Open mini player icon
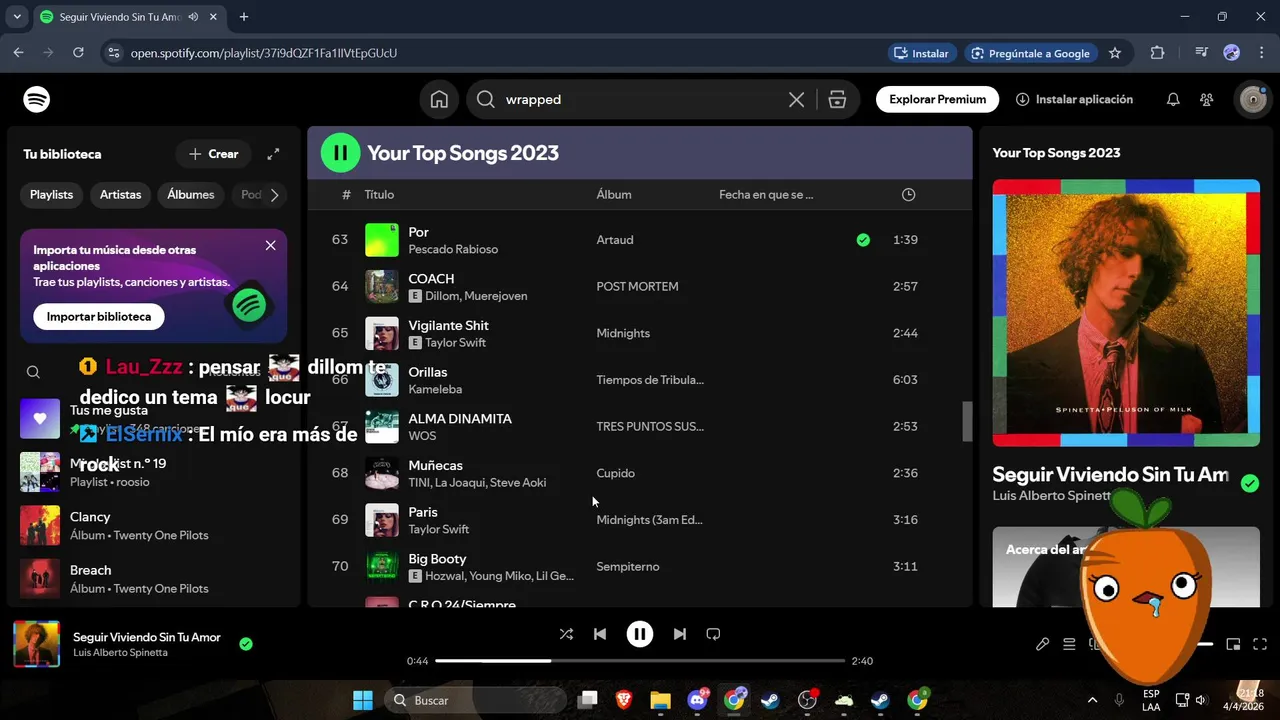 tap(1233, 644)
